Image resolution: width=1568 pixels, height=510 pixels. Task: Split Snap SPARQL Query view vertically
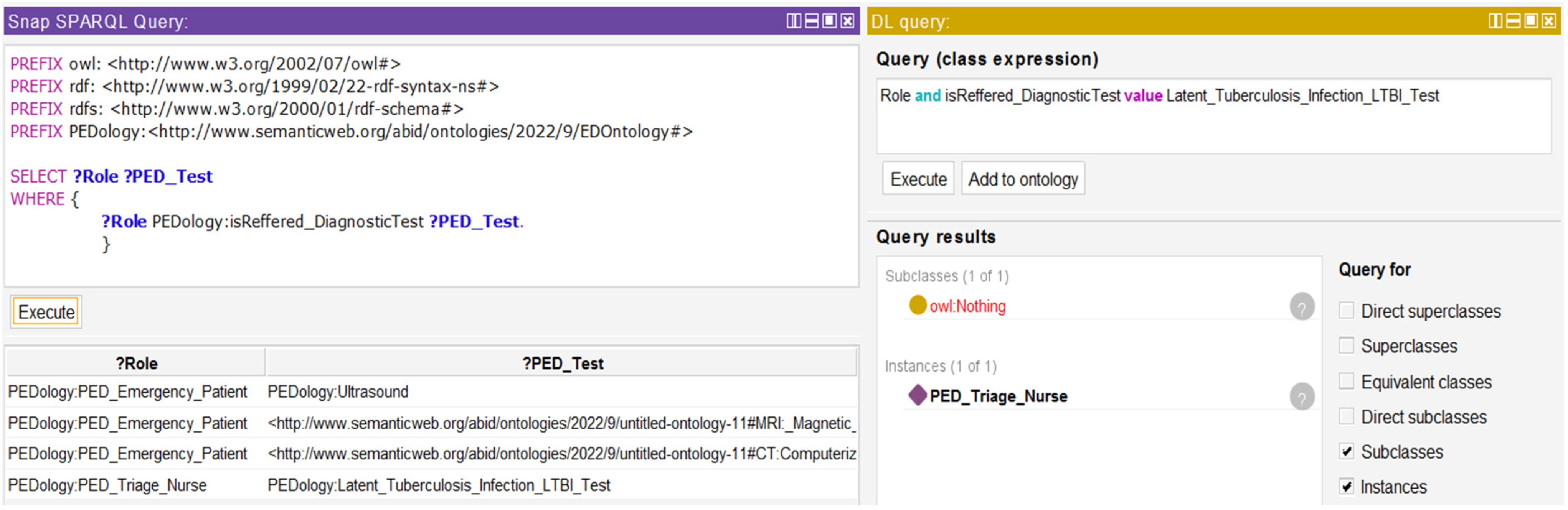click(794, 21)
